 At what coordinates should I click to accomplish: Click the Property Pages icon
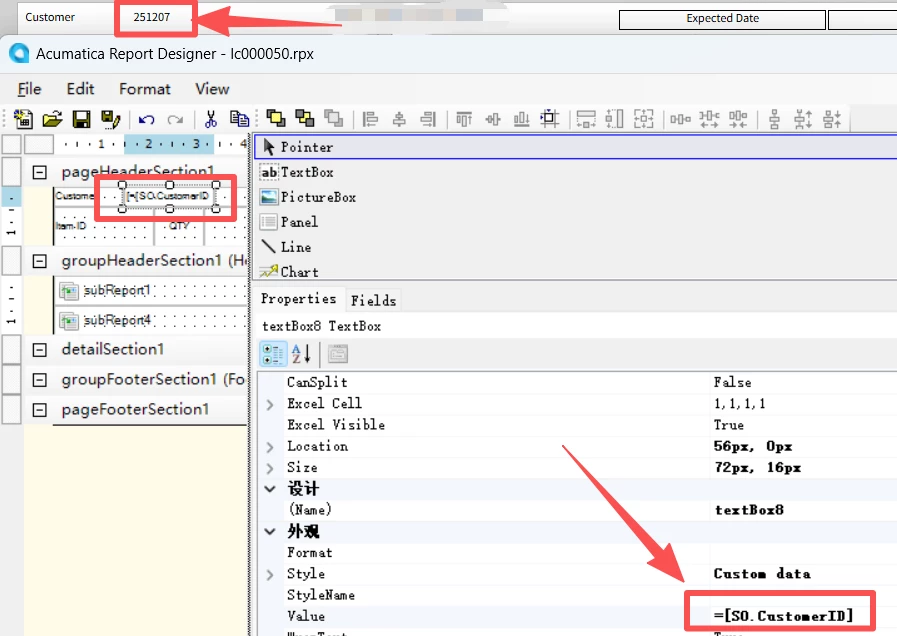(x=338, y=354)
